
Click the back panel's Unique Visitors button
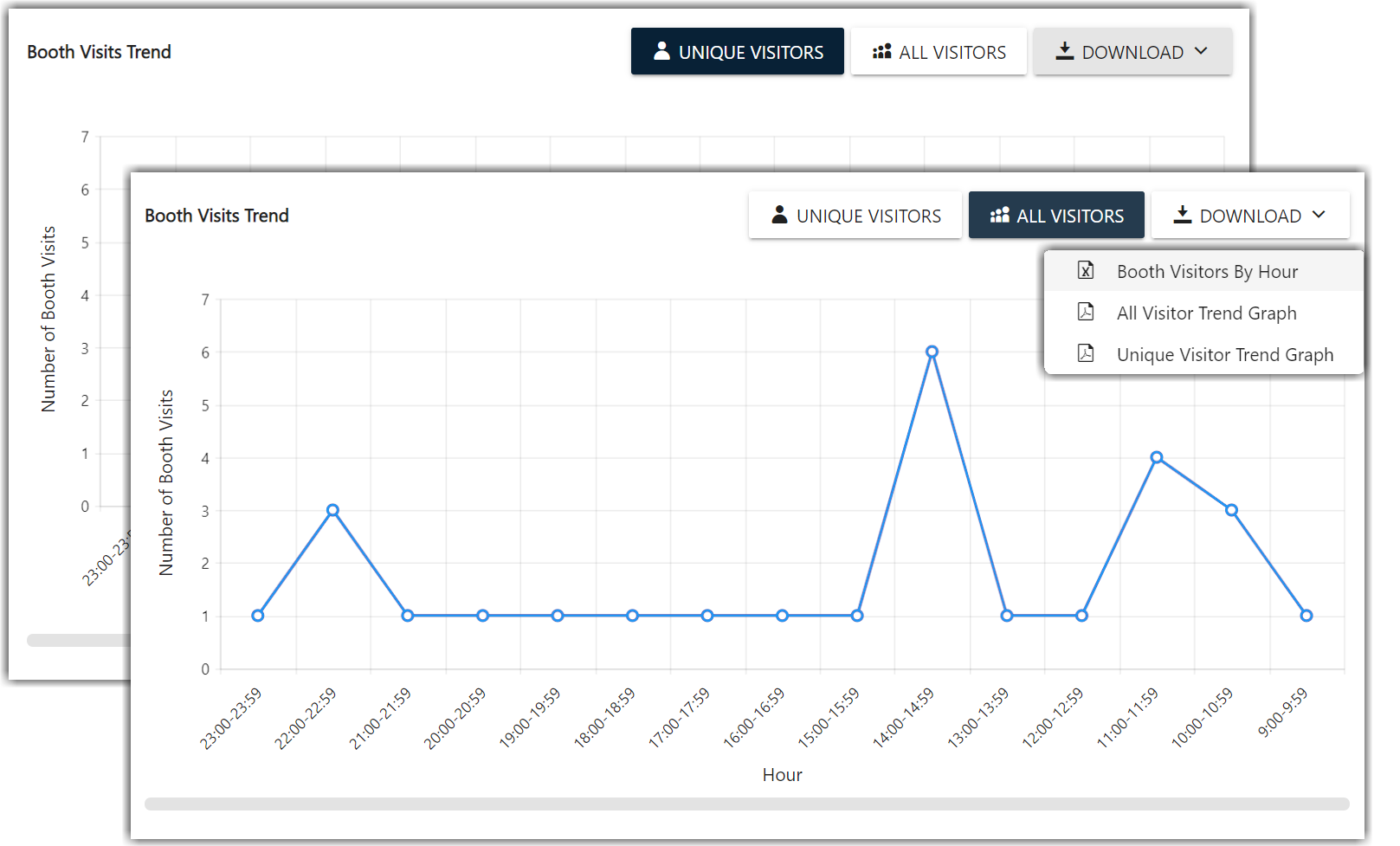[737, 52]
